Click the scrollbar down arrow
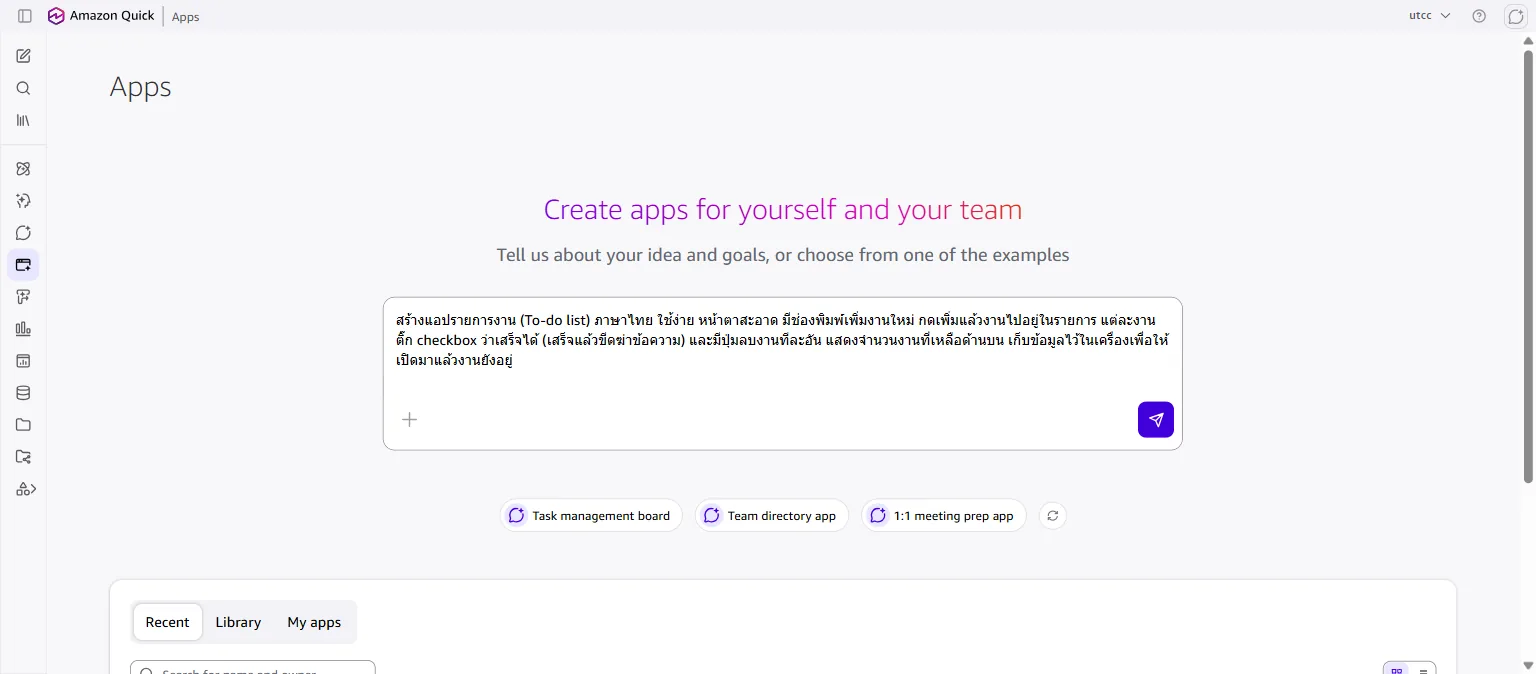1536x674 pixels. point(1528,665)
